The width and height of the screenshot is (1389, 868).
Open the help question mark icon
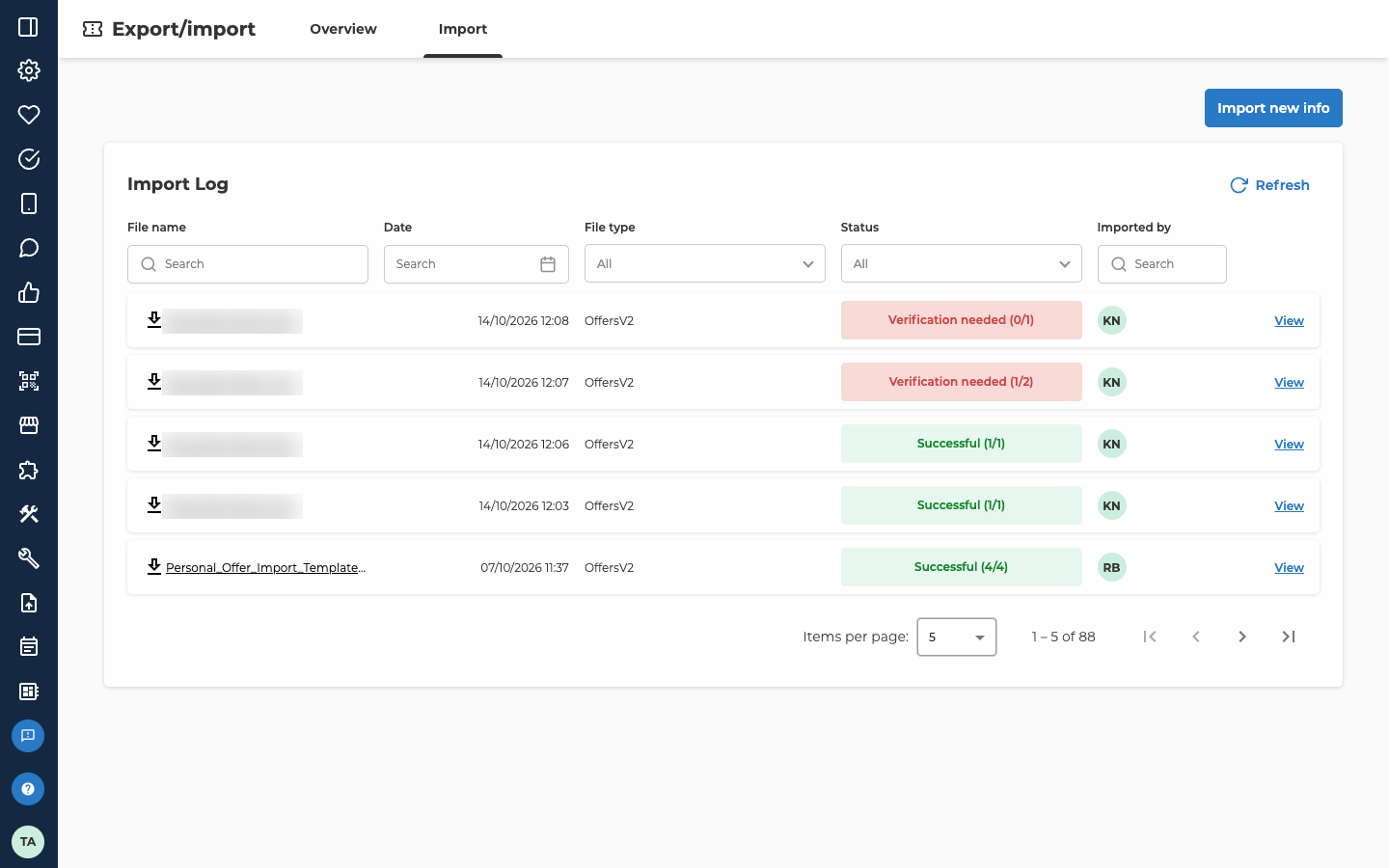28,789
